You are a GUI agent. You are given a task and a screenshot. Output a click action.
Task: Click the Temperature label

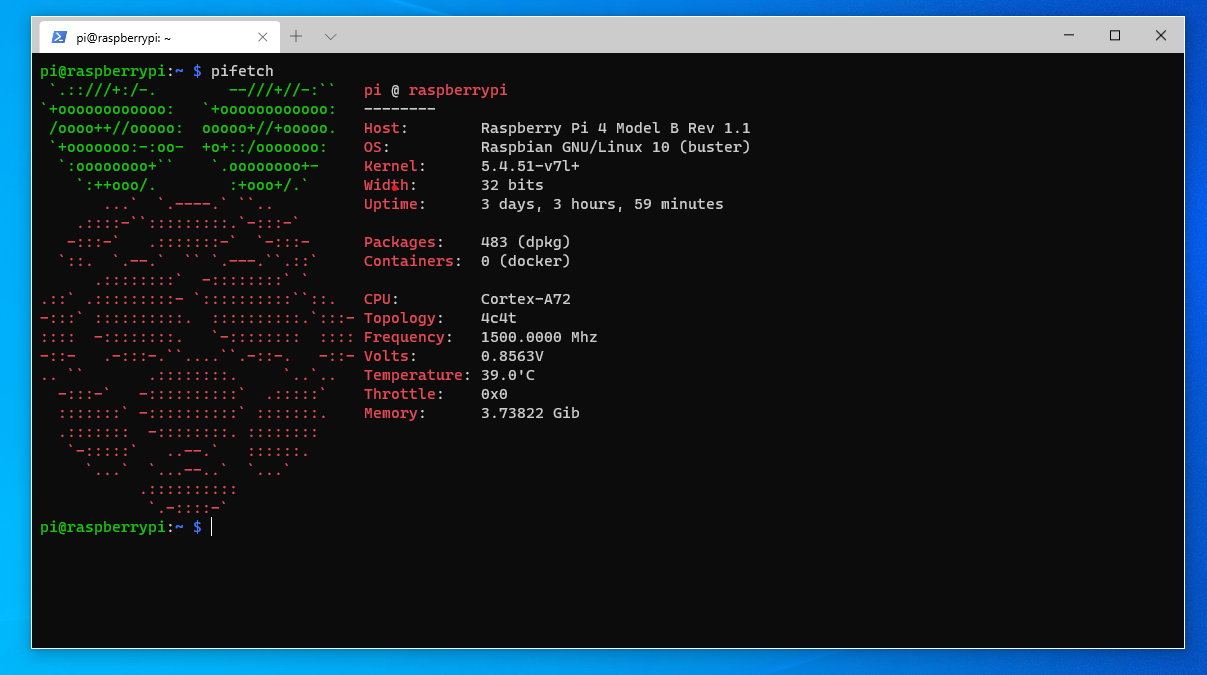(417, 375)
